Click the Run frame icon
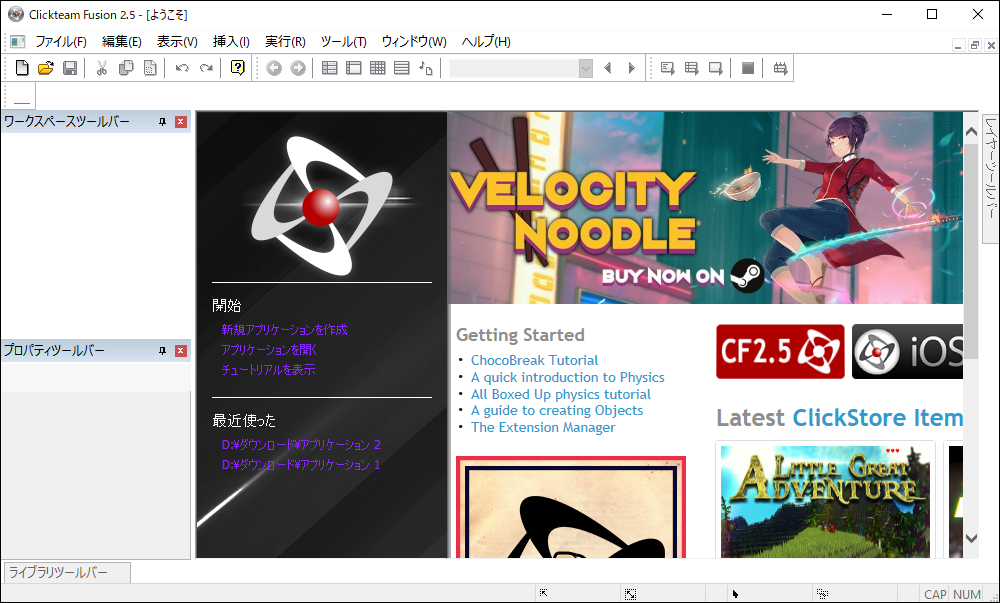Screen dimensions: 1000x603 [x=716, y=68]
